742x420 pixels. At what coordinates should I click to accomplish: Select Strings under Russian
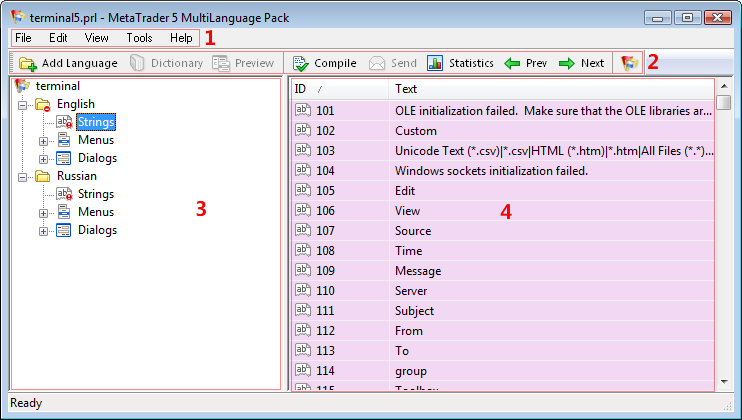96,194
